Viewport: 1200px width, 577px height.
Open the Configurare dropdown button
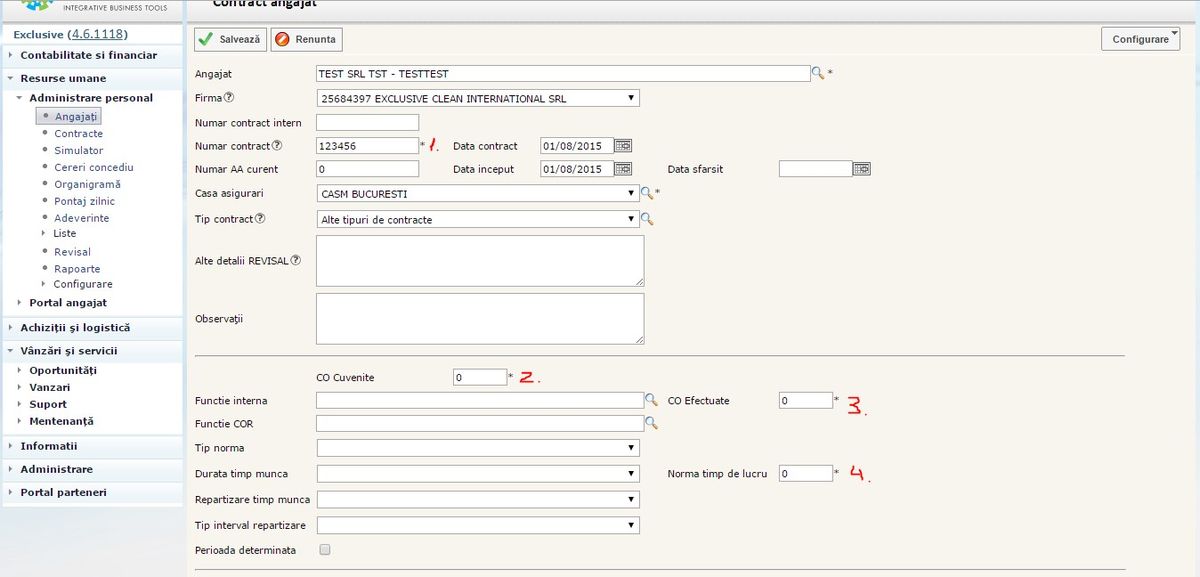click(1140, 39)
